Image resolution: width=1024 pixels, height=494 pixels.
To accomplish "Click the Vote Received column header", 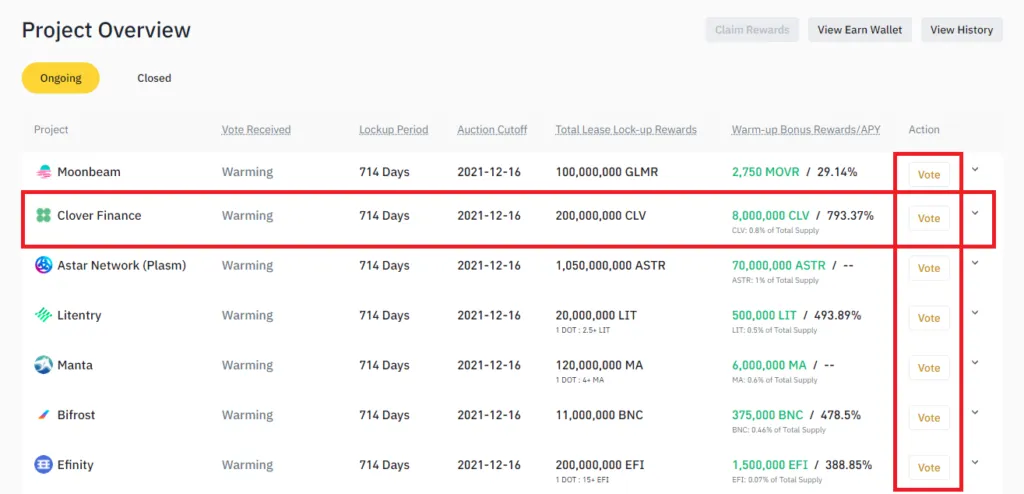I will pos(256,129).
